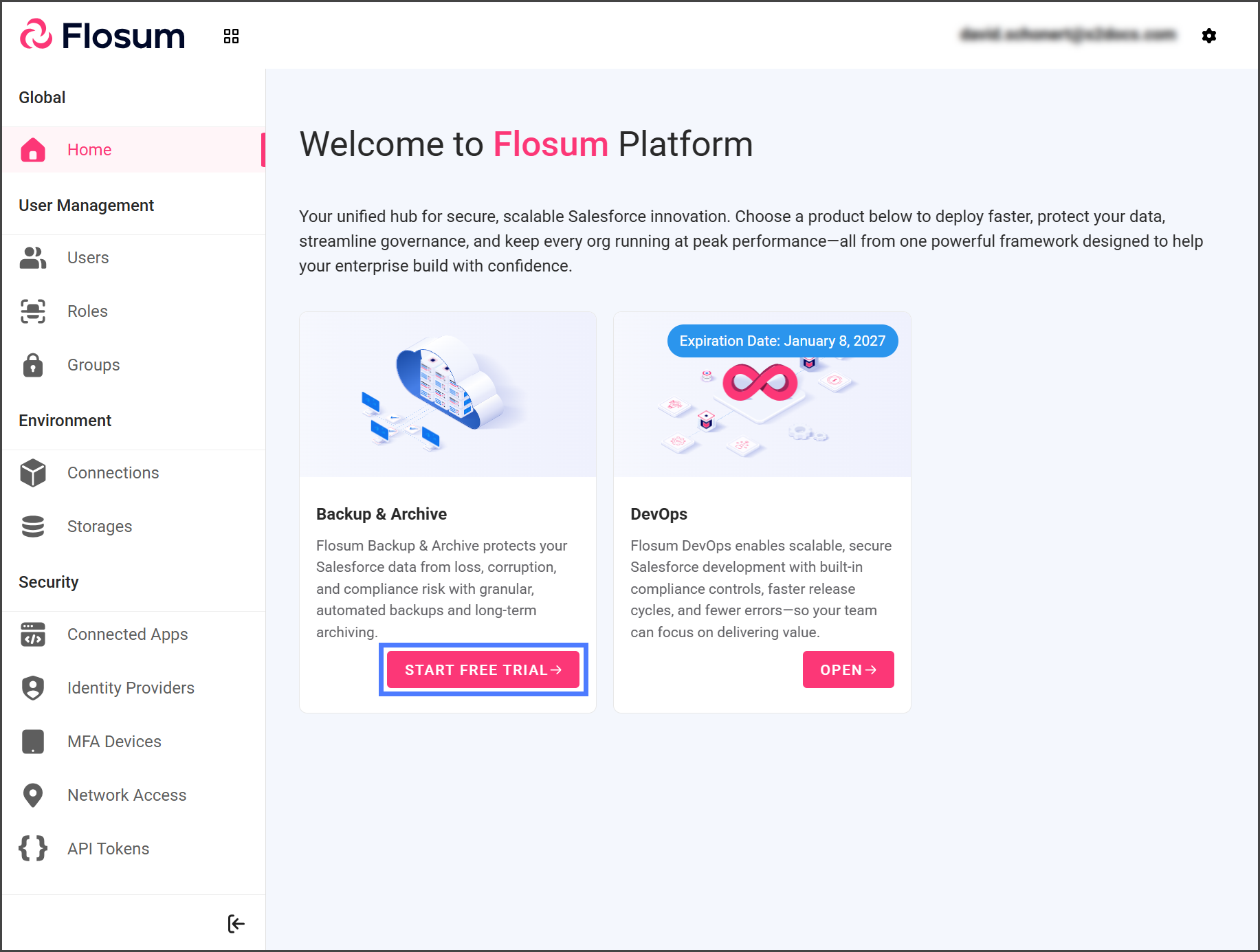
Task: Collapse the sidebar navigation panel
Action: 236,924
